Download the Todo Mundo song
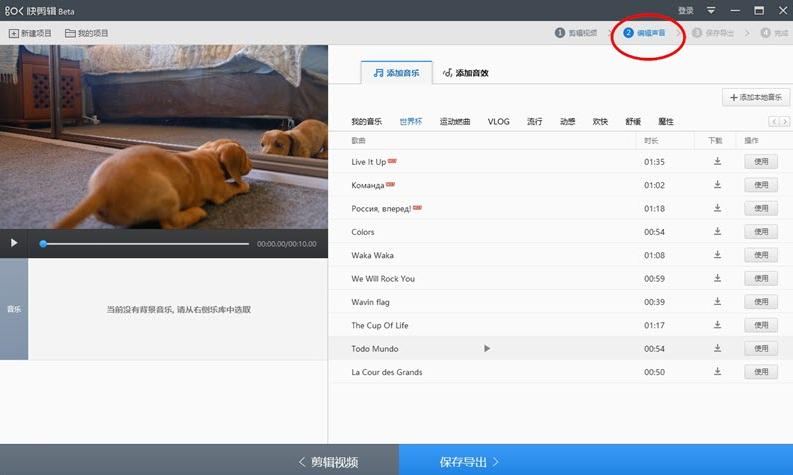Image resolution: width=793 pixels, height=475 pixels. click(717, 348)
